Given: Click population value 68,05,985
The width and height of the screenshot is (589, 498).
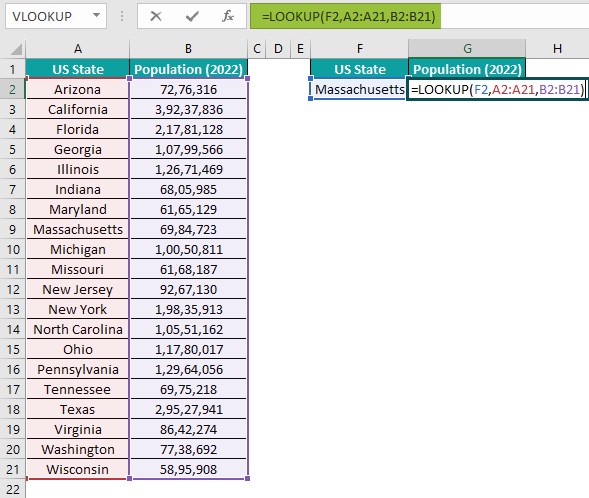Looking at the screenshot, I should pos(189,189).
